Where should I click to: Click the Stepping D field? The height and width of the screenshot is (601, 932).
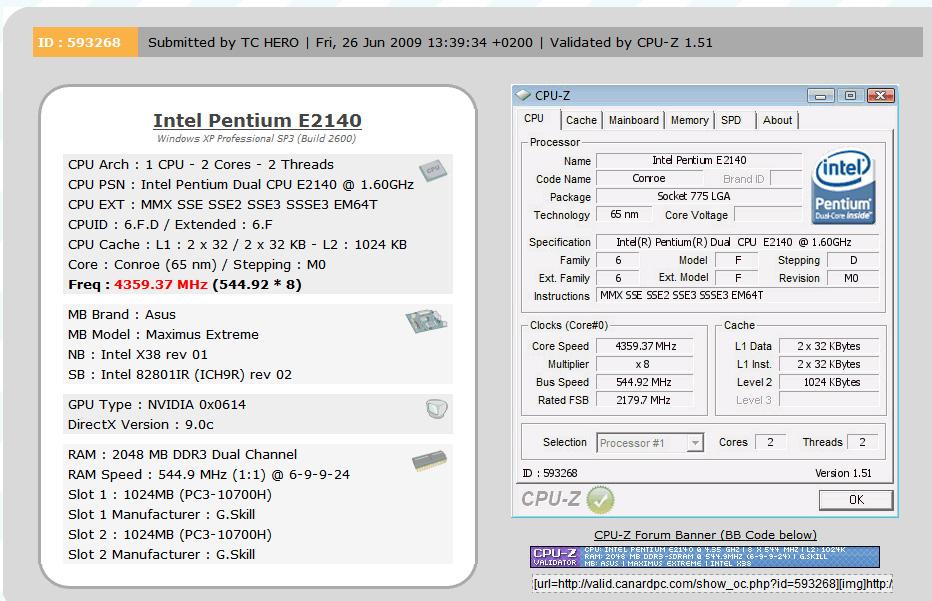coord(853,260)
